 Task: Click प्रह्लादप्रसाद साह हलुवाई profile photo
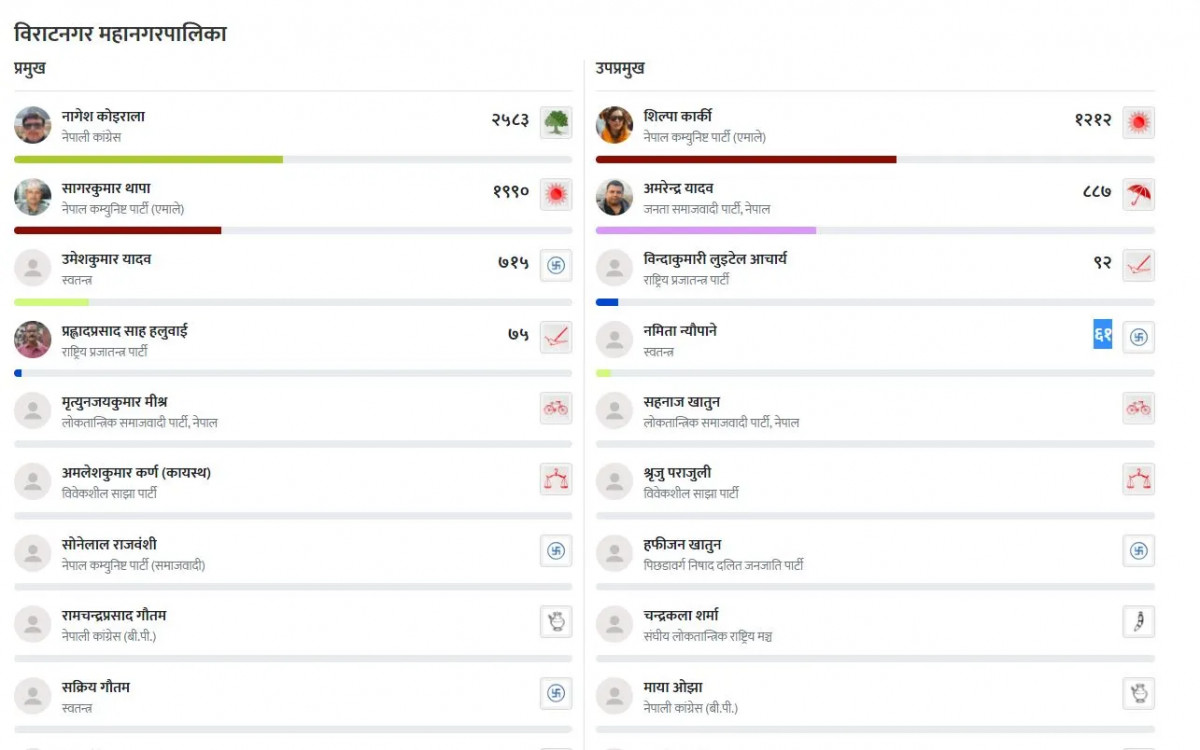pos(33,340)
